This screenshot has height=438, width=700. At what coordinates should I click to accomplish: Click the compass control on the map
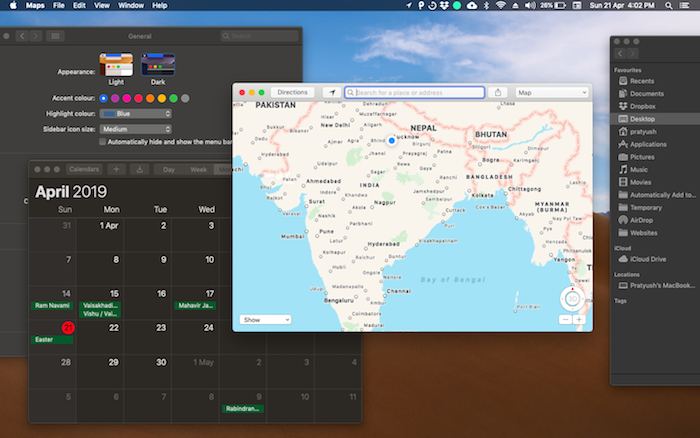coord(571,297)
